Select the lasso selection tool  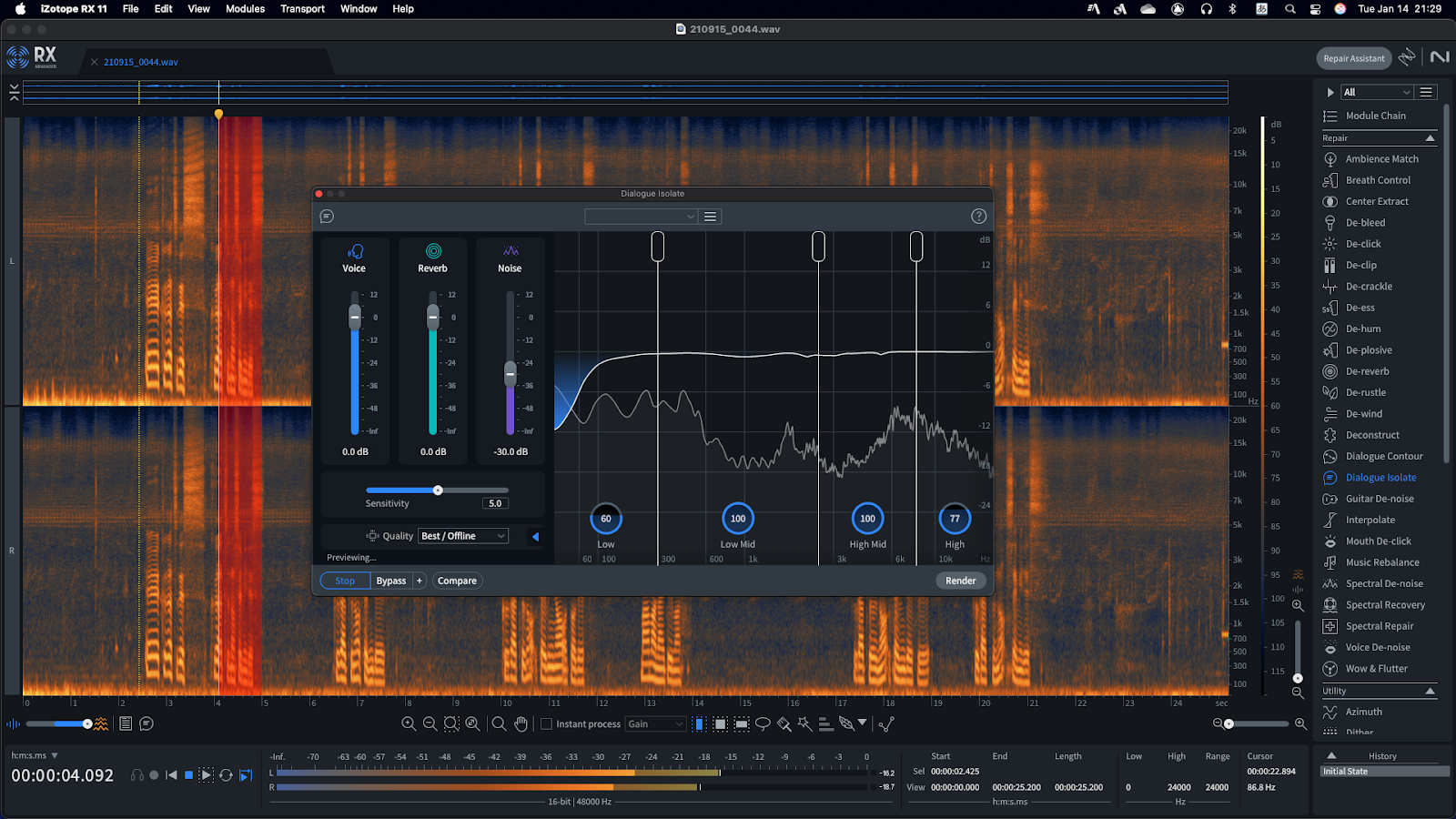pos(763,723)
